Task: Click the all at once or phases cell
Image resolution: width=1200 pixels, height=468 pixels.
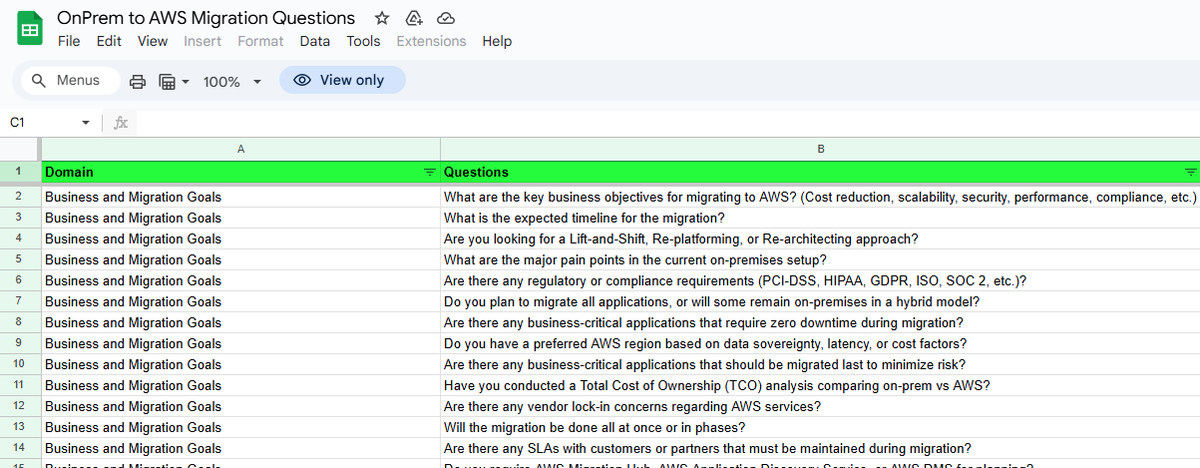Action: (x=820, y=427)
